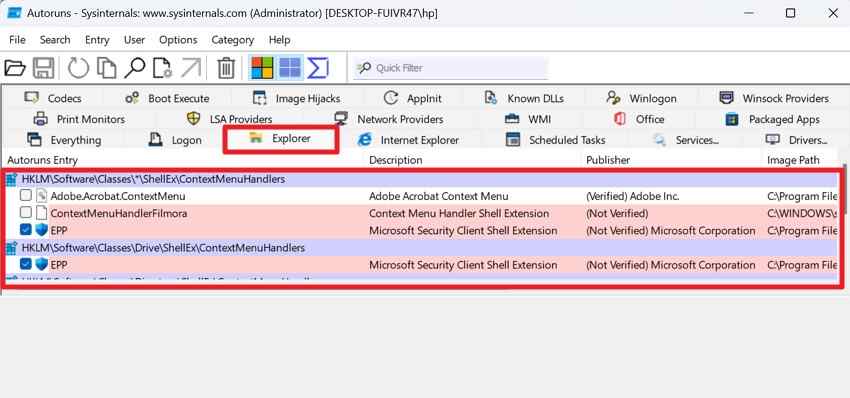Switch to the Image Hijacks tab
850x398 pixels.
pos(297,98)
